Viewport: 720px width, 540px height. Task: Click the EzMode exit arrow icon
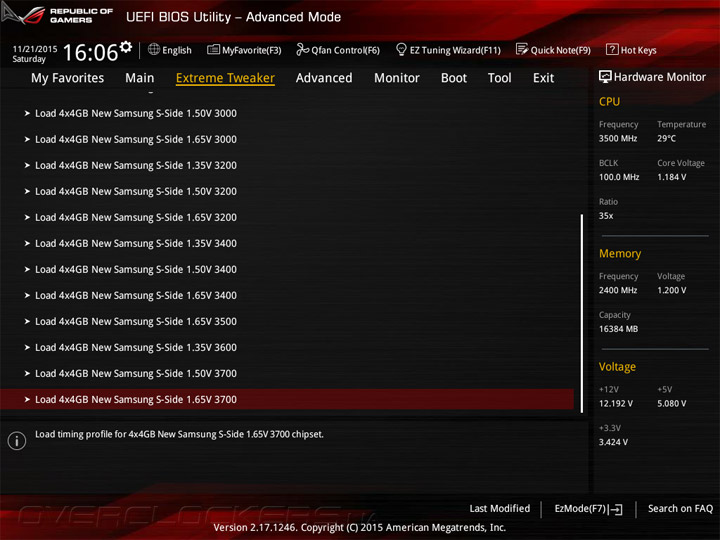click(x=616, y=509)
